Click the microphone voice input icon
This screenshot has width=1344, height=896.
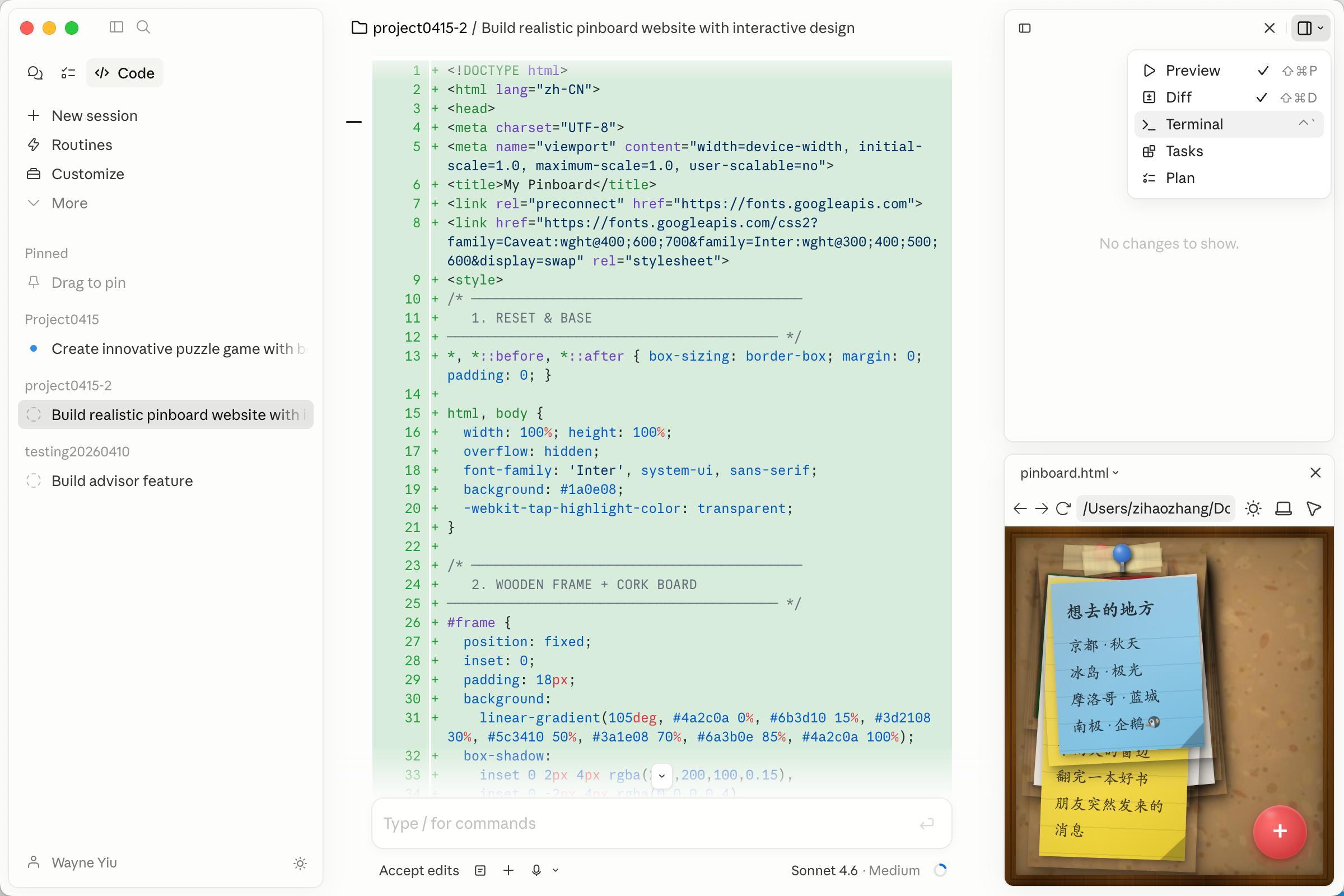point(536,870)
